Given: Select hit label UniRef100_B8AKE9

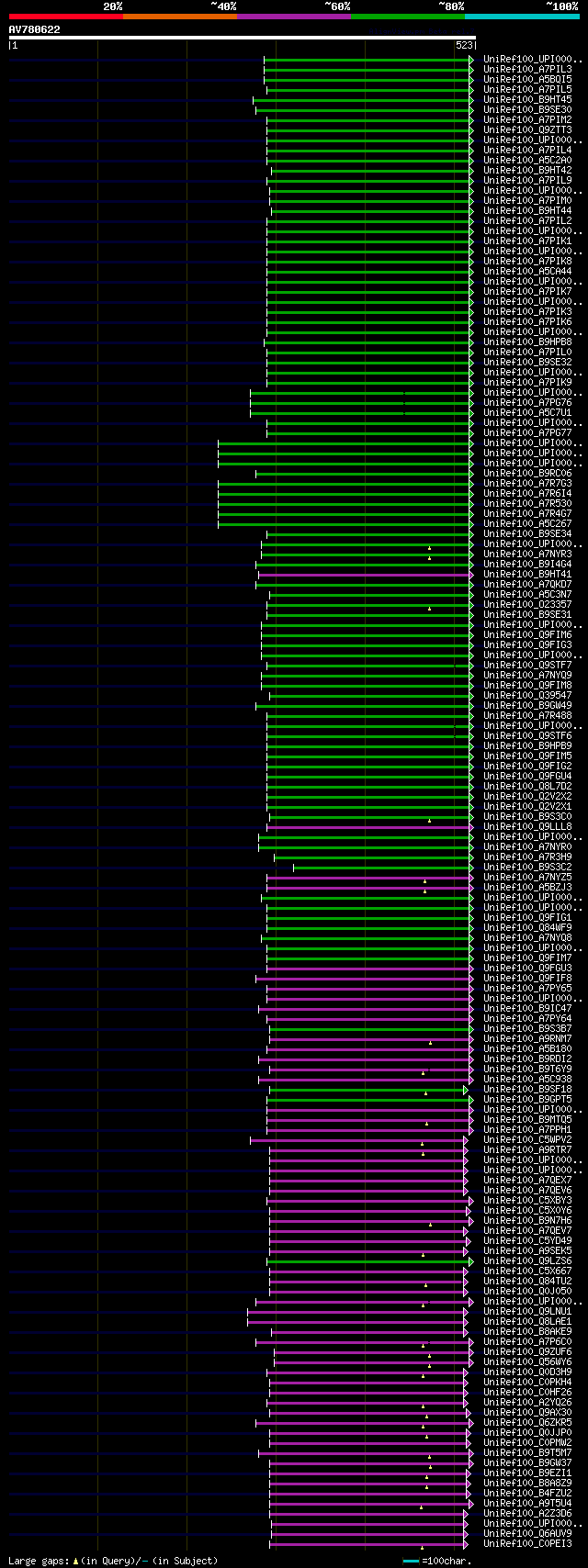Looking at the screenshot, I should coord(527,1331).
